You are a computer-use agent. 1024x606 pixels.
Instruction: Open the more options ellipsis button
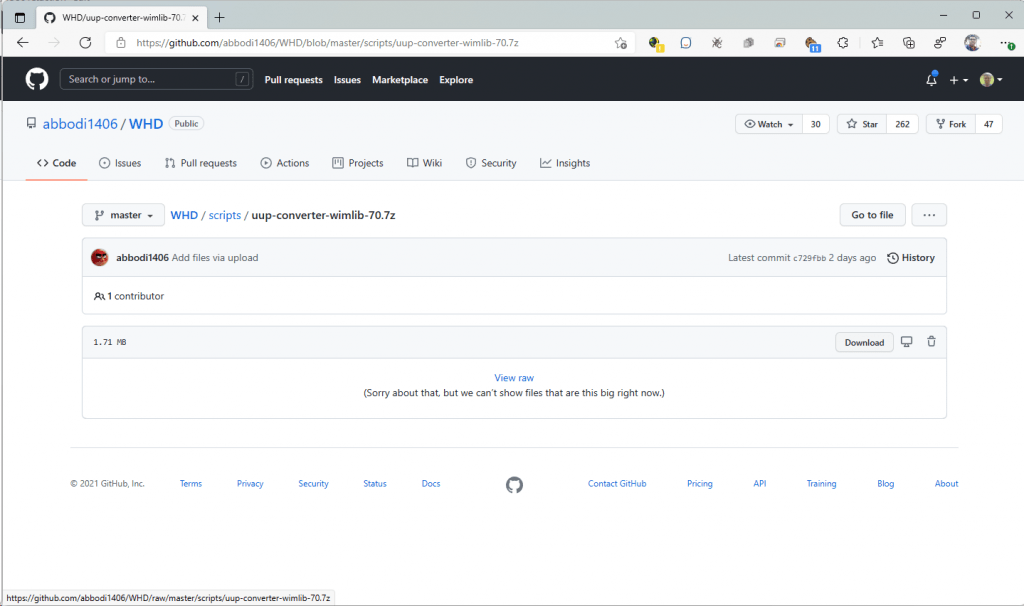pos(929,215)
